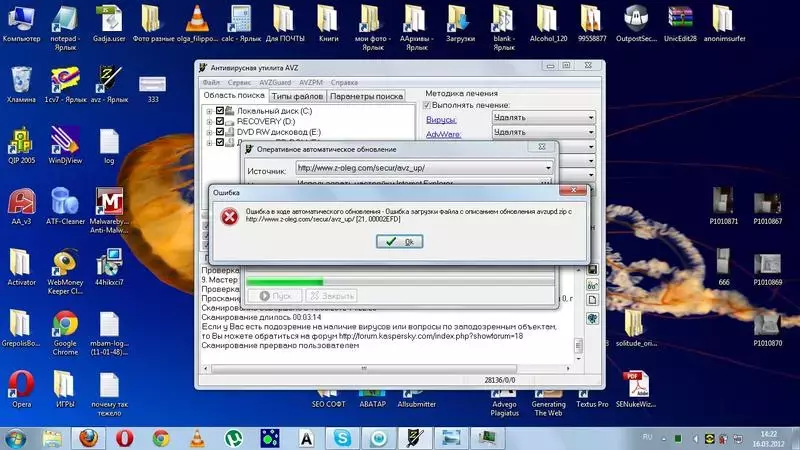Screen dimensions: 800x450
Task: Open Skype from the taskbar
Action: point(342,438)
